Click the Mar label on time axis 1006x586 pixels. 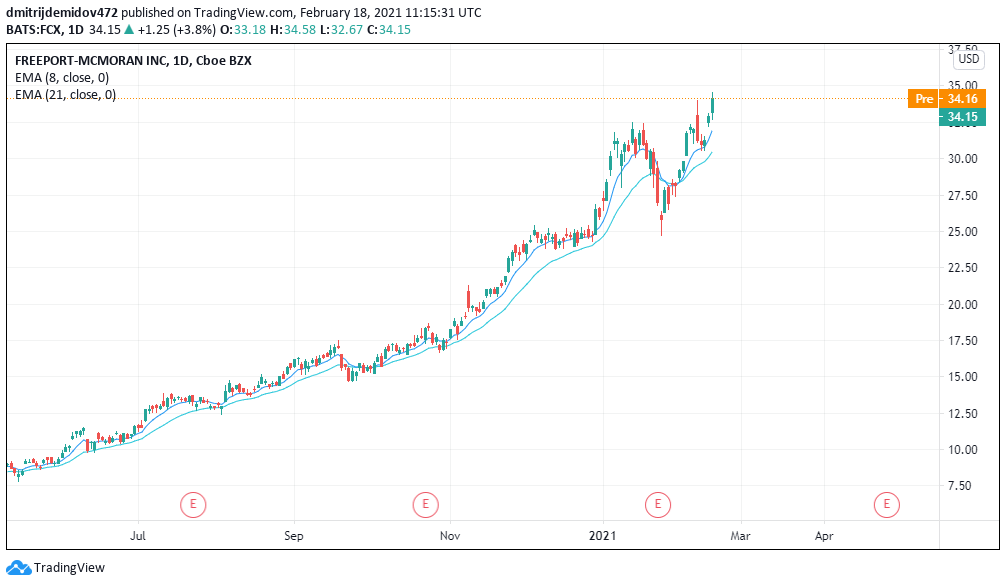point(740,535)
